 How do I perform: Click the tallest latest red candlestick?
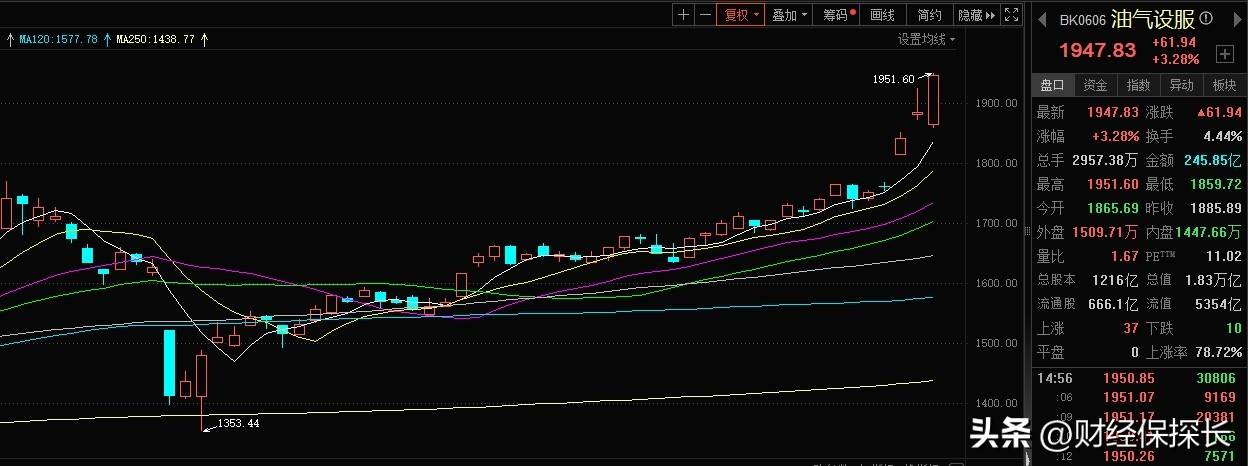coord(934,100)
